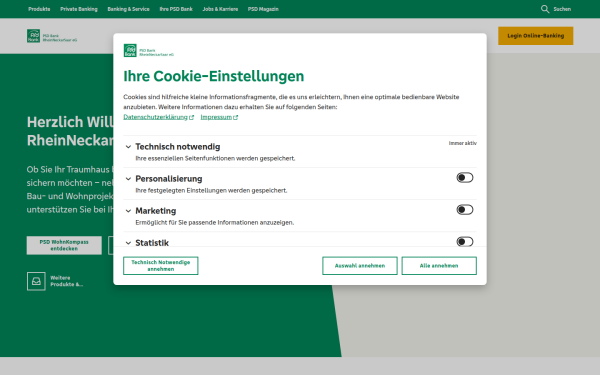
Task: Click Technisch Notwendige annehmen button
Action: 161,266
